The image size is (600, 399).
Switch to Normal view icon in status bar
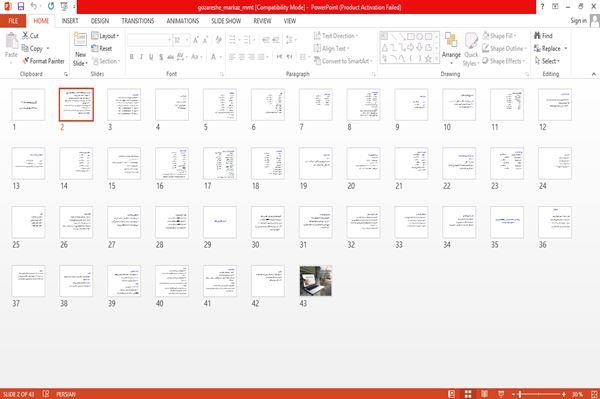(x=452, y=394)
